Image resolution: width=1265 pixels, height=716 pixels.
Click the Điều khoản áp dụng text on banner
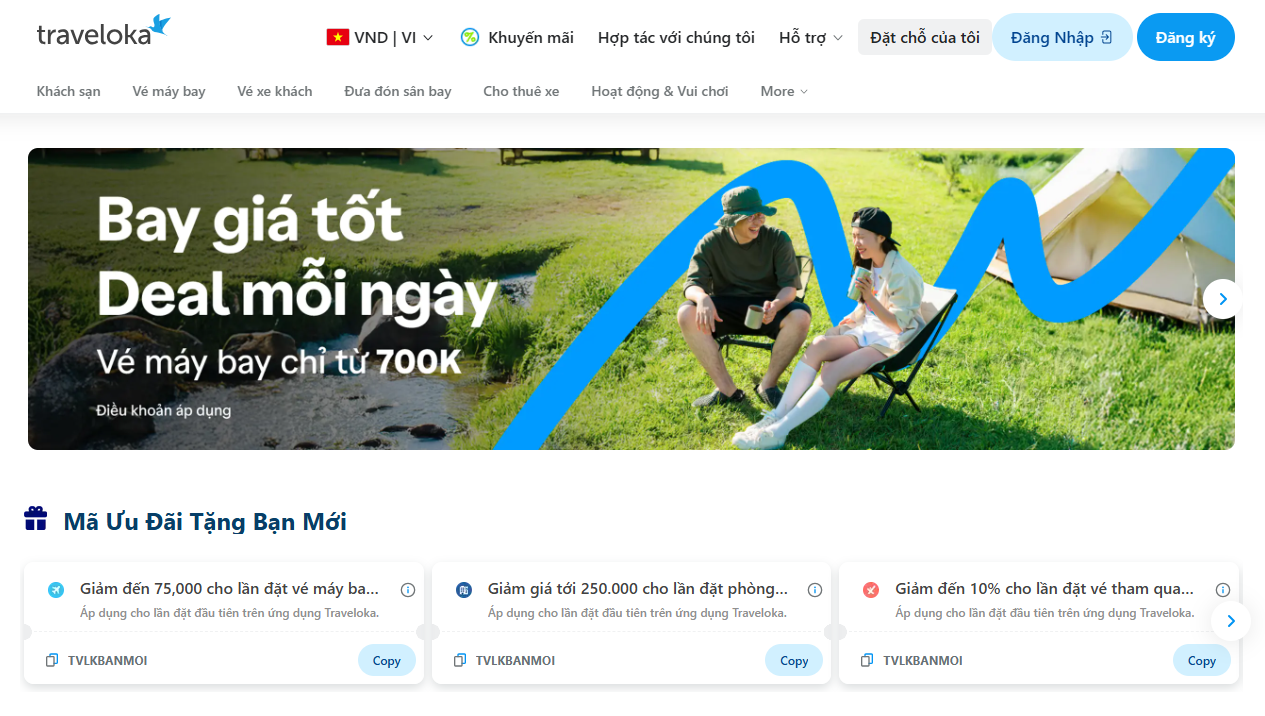tap(164, 411)
